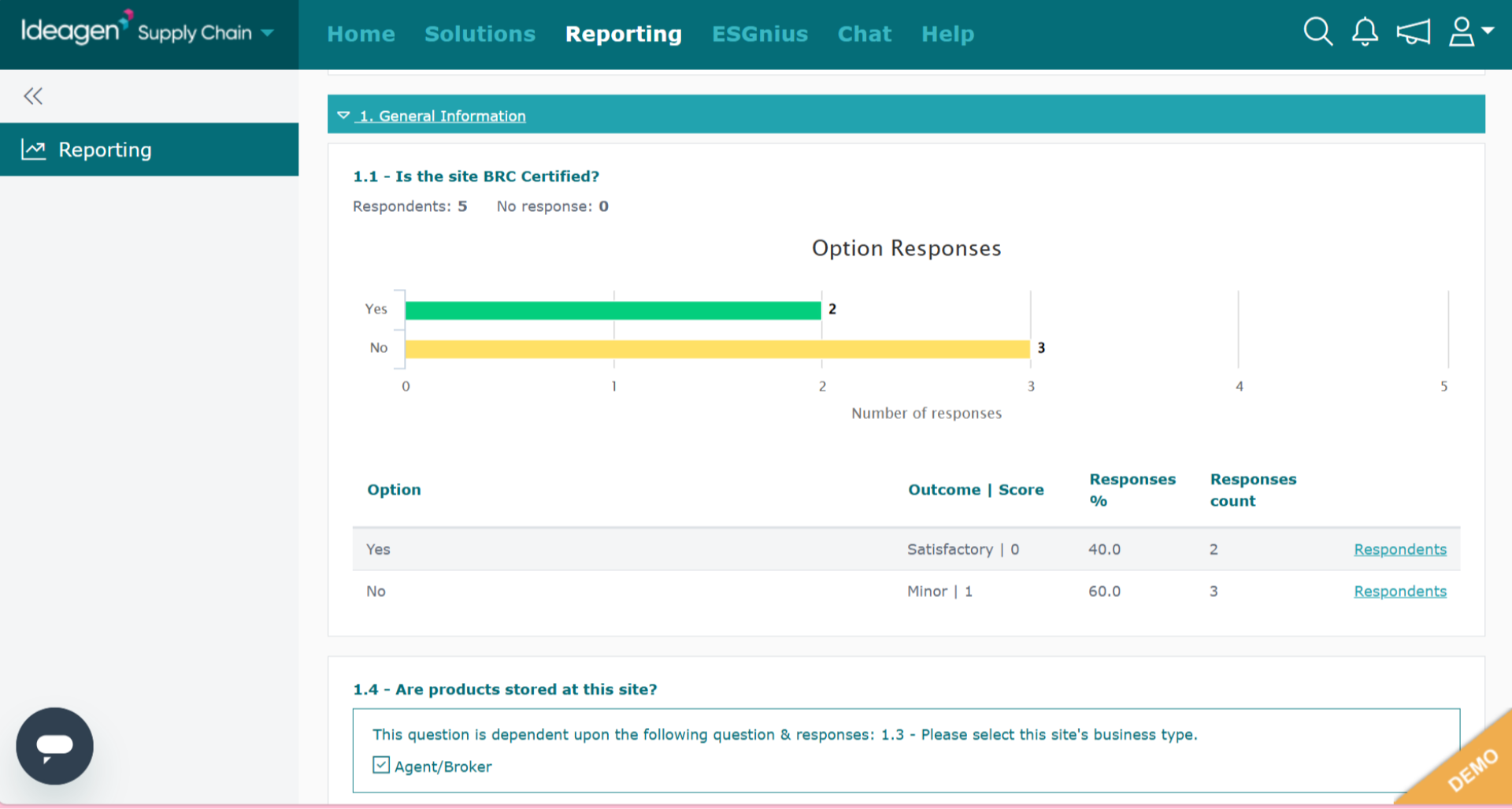This screenshot has height=809, width=1512.
Task: Collapse section 1. General Information triangle
Action: pyautogui.click(x=343, y=116)
